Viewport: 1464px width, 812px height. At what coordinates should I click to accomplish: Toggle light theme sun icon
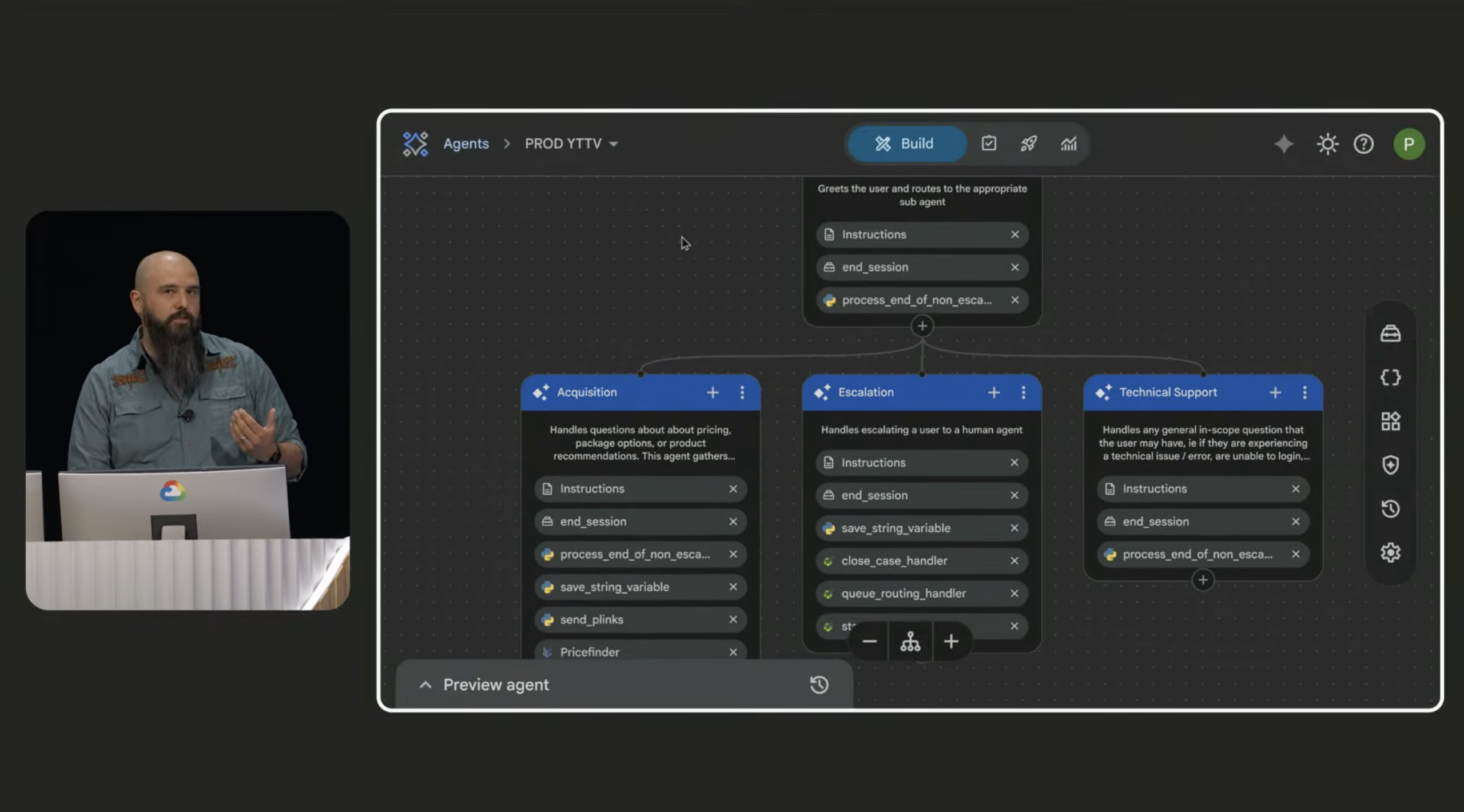tap(1327, 144)
